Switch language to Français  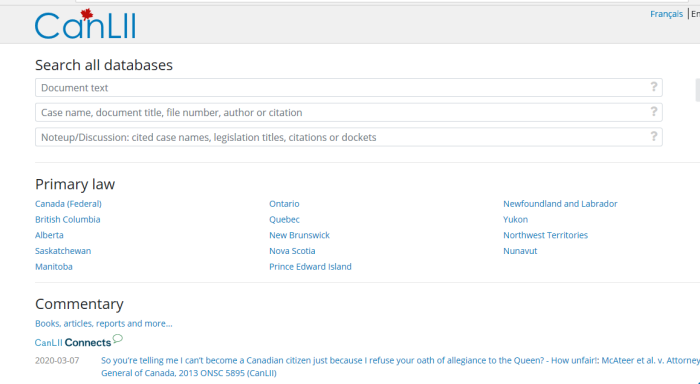[x=666, y=14]
